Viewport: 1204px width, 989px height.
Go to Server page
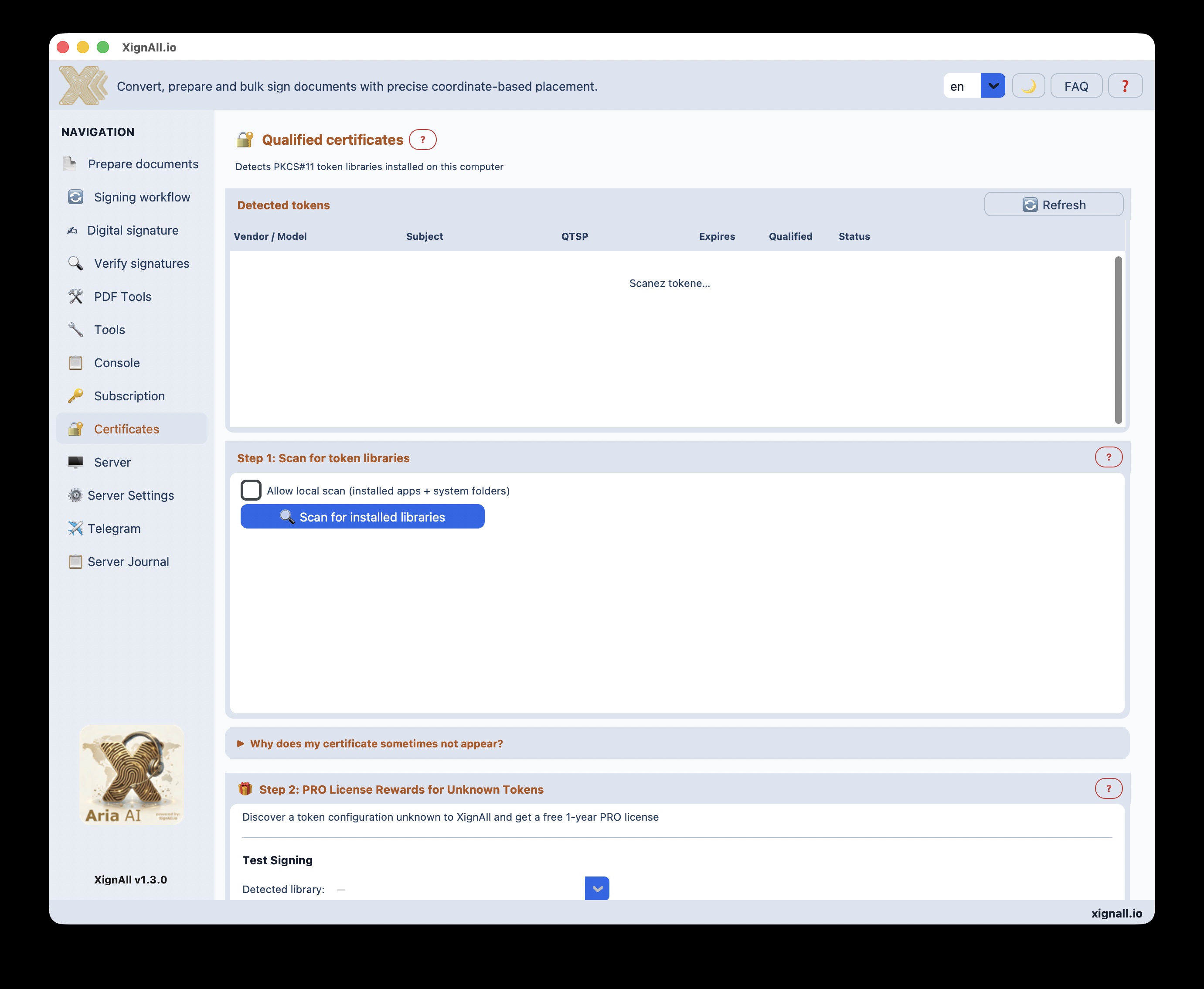click(x=132, y=461)
